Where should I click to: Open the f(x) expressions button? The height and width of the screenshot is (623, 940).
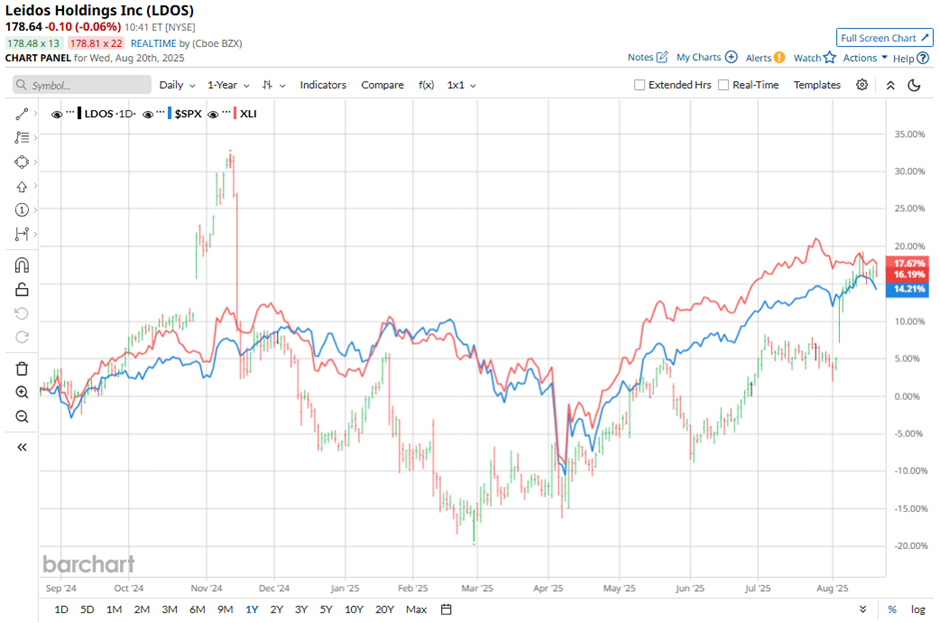(x=426, y=85)
